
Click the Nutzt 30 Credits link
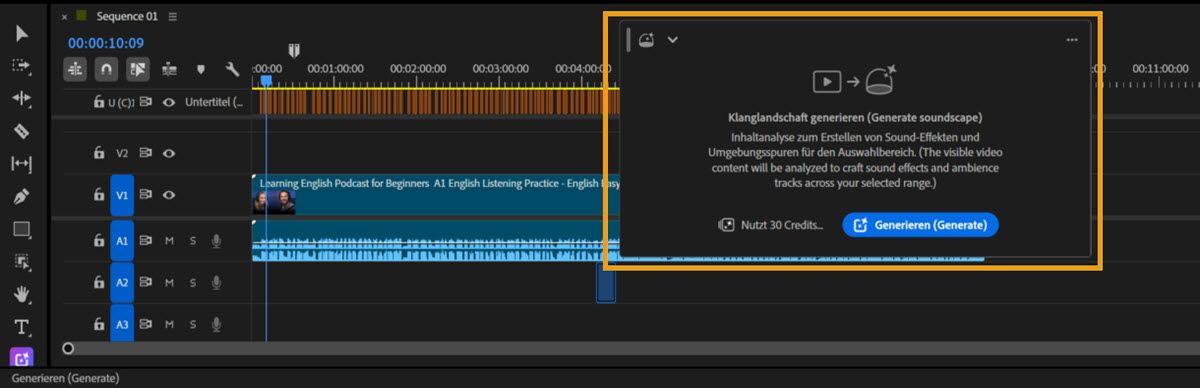coord(782,225)
